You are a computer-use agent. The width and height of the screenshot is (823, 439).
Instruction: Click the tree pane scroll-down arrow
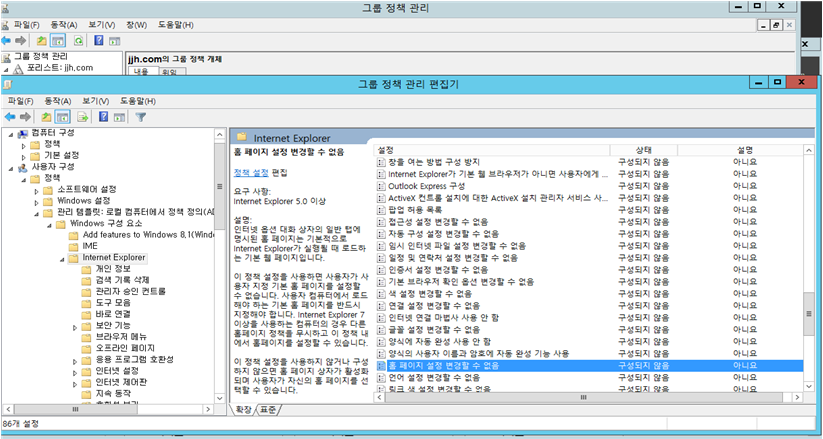pyautogui.click(x=220, y=398)
